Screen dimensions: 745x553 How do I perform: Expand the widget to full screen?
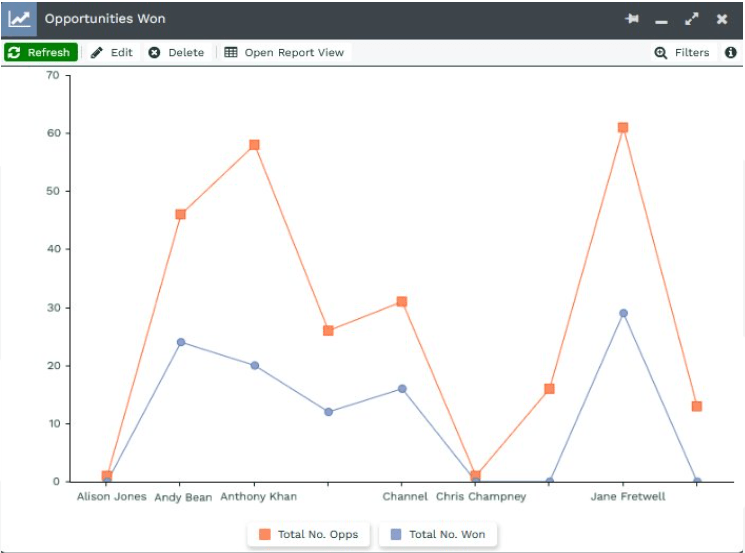[691, 19]
